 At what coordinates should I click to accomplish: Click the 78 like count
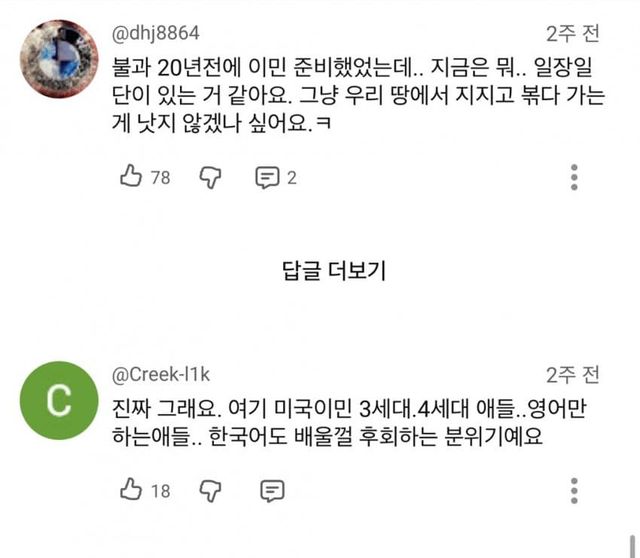coord(160,178)
